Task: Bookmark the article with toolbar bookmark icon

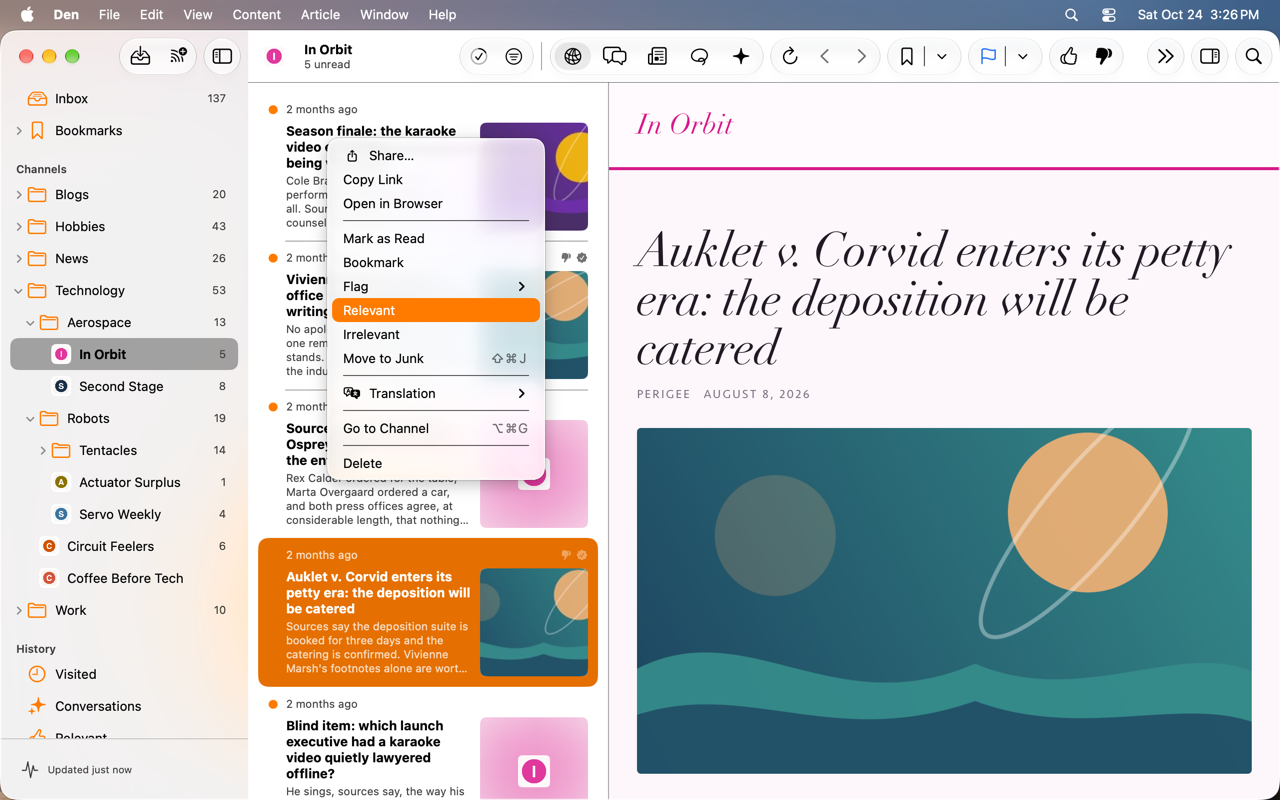Action: pos(907,57)
